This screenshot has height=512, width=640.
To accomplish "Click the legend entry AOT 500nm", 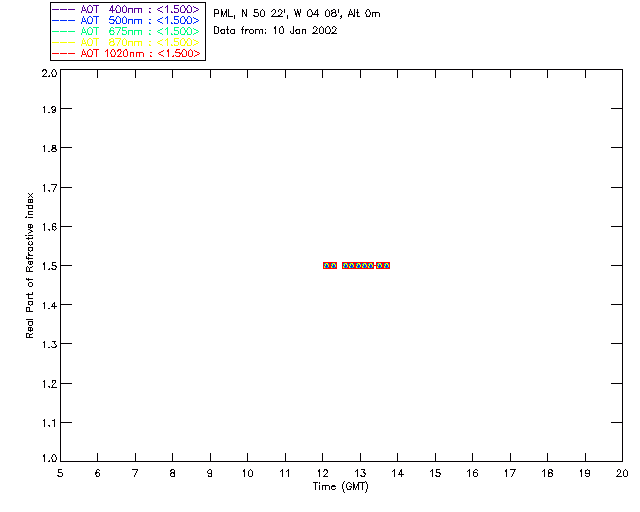I will [x=126, y=20].
